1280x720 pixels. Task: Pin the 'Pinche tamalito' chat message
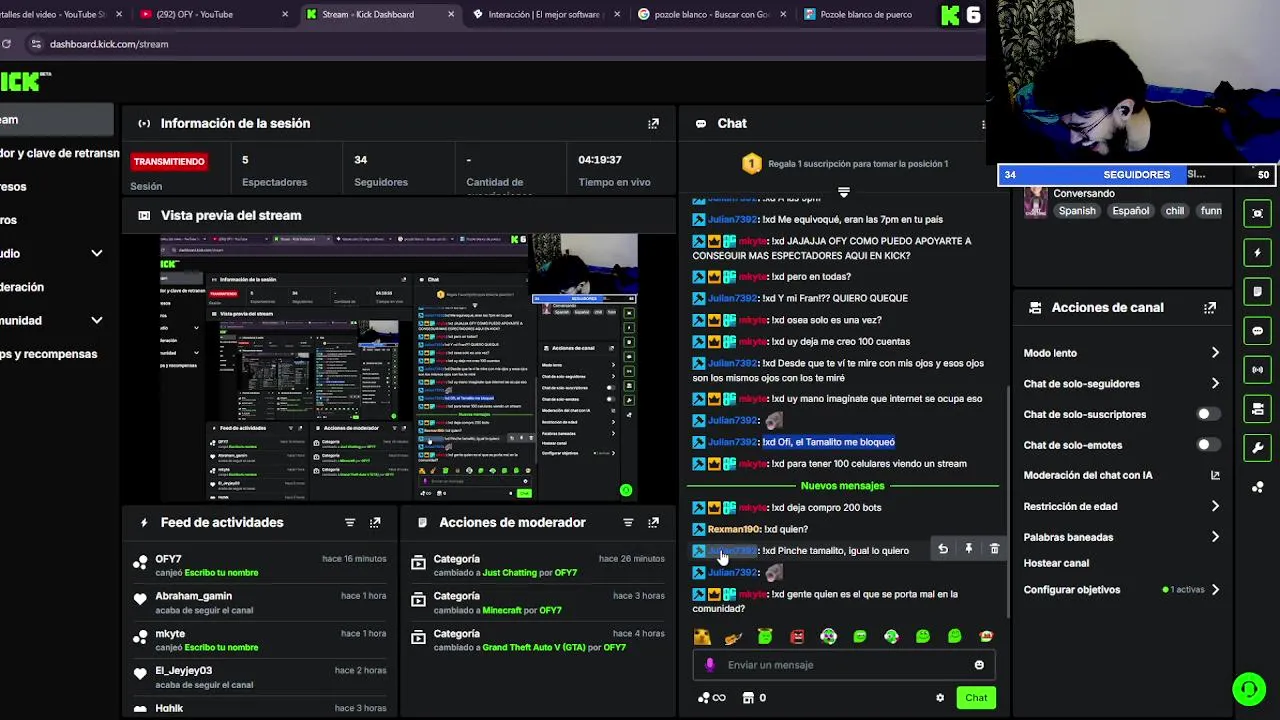[968, 549]
